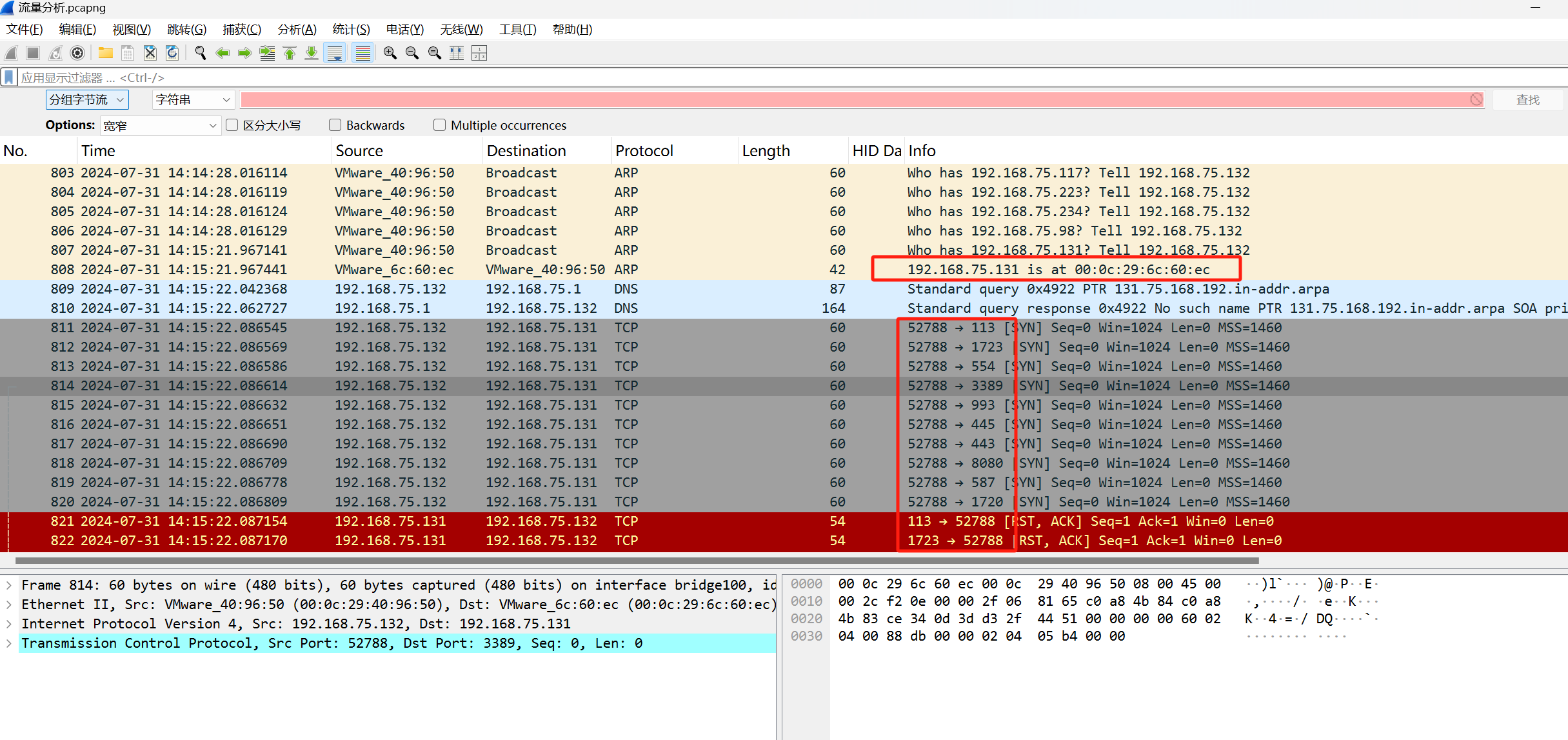Open the 分组字节流 search-in dropdown

tap(87, 100)
